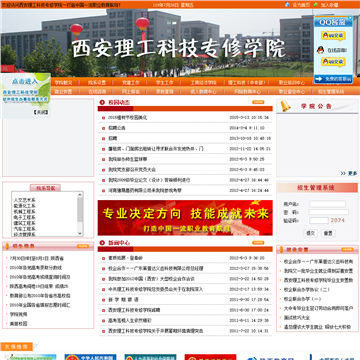This screenshot has width=360, height=360.
Task: Open 党建工作 in the navigation bar
Action: click(131, 83)
